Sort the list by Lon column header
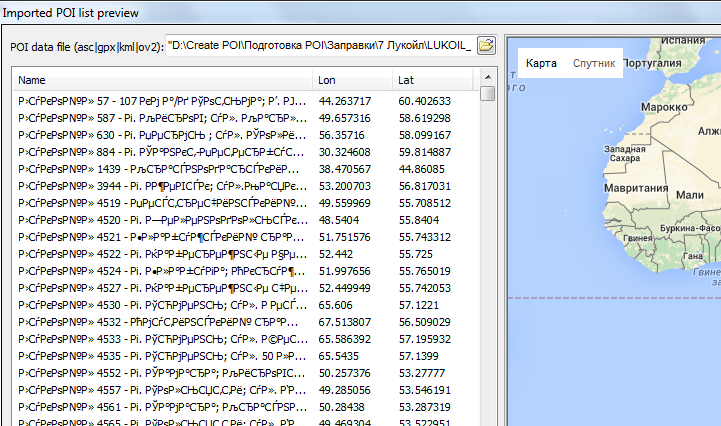This screenshot has width=721, height=426. point(350,79)
